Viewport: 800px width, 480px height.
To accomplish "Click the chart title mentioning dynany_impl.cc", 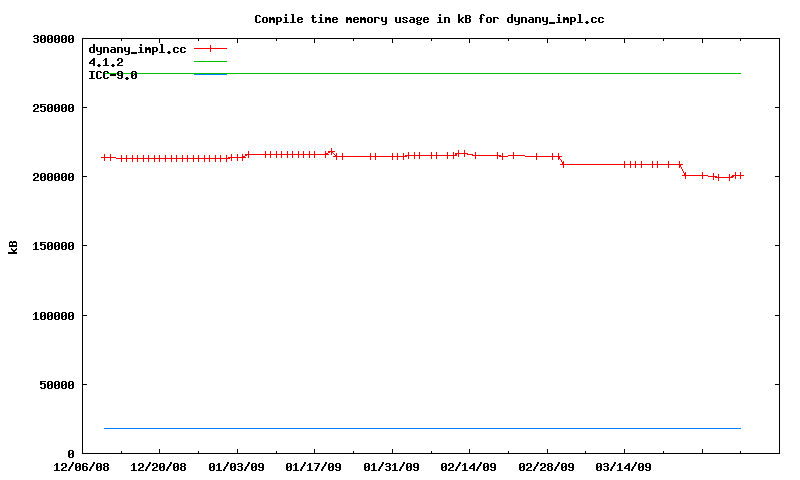I will [x=429, y=19].
